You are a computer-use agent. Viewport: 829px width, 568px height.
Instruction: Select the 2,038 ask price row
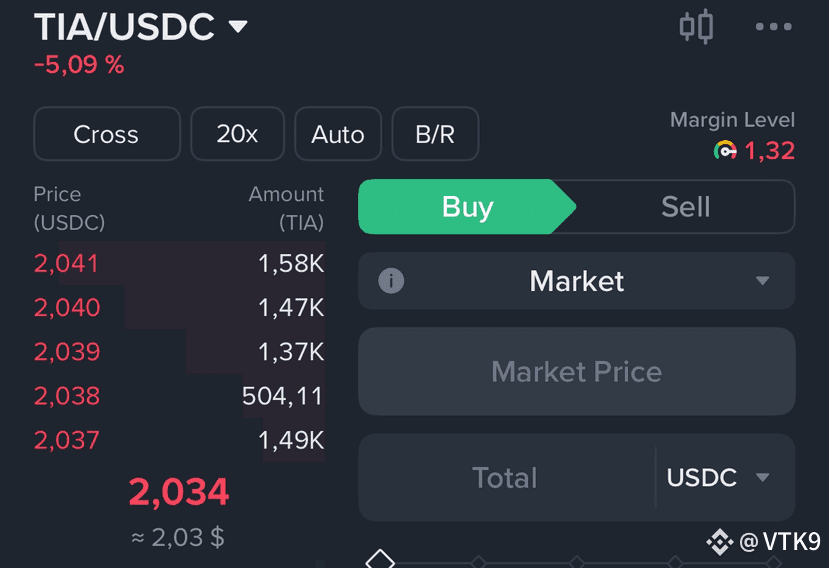coord(179,396)
